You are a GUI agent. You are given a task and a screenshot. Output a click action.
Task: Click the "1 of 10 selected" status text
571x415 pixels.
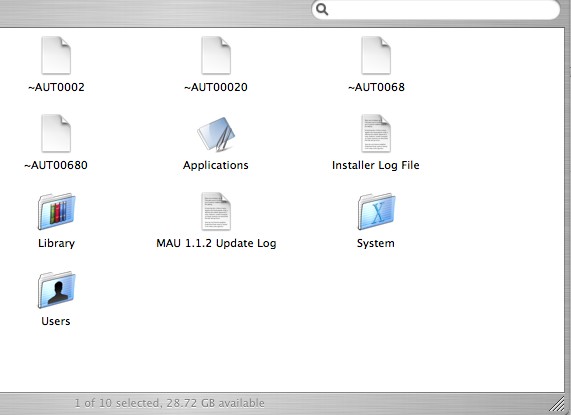[x=117, y=403]
